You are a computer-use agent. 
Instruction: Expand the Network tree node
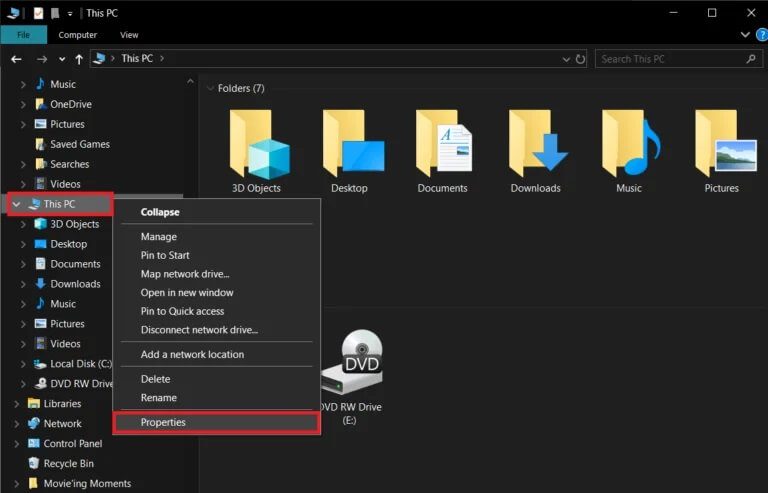pos(15,424)
